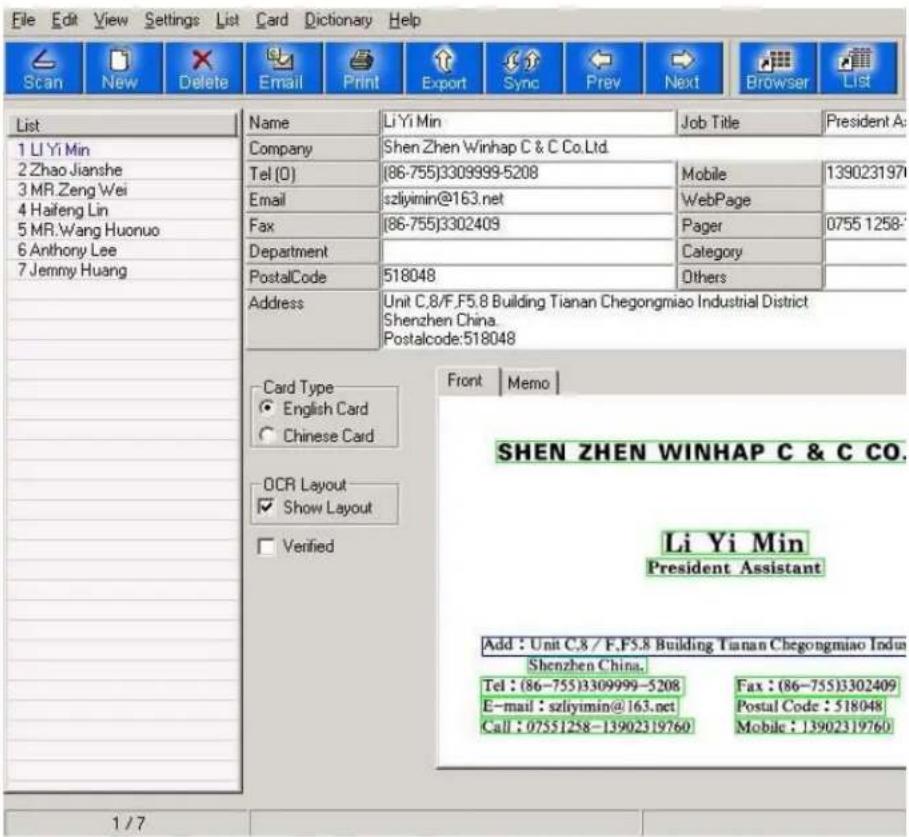The width and height of the screenshot is (909, 837).
Task: Click the Call OCR region on card
Action: coord(587,726)
